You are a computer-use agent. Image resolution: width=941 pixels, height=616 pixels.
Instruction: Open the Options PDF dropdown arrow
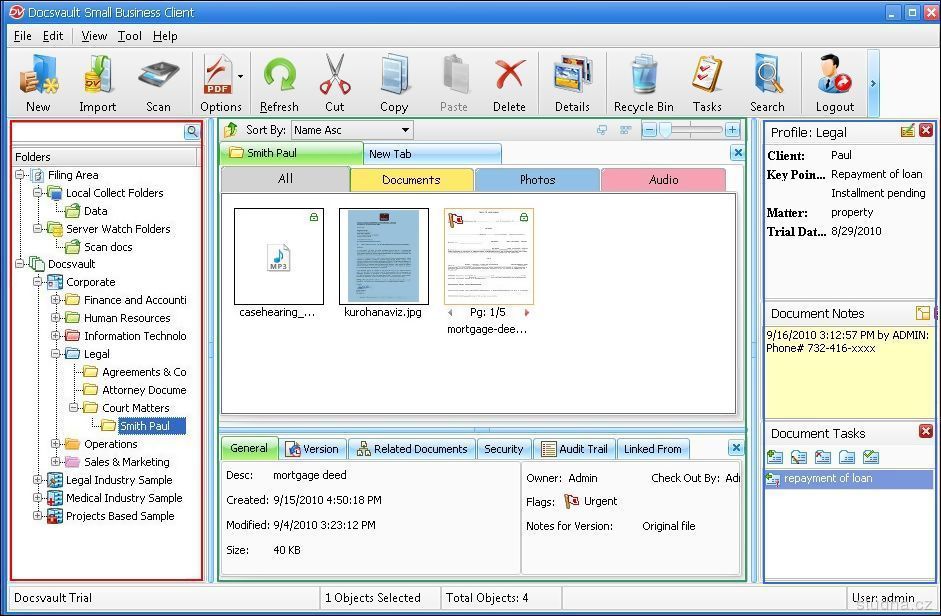[x=241, y=76]
